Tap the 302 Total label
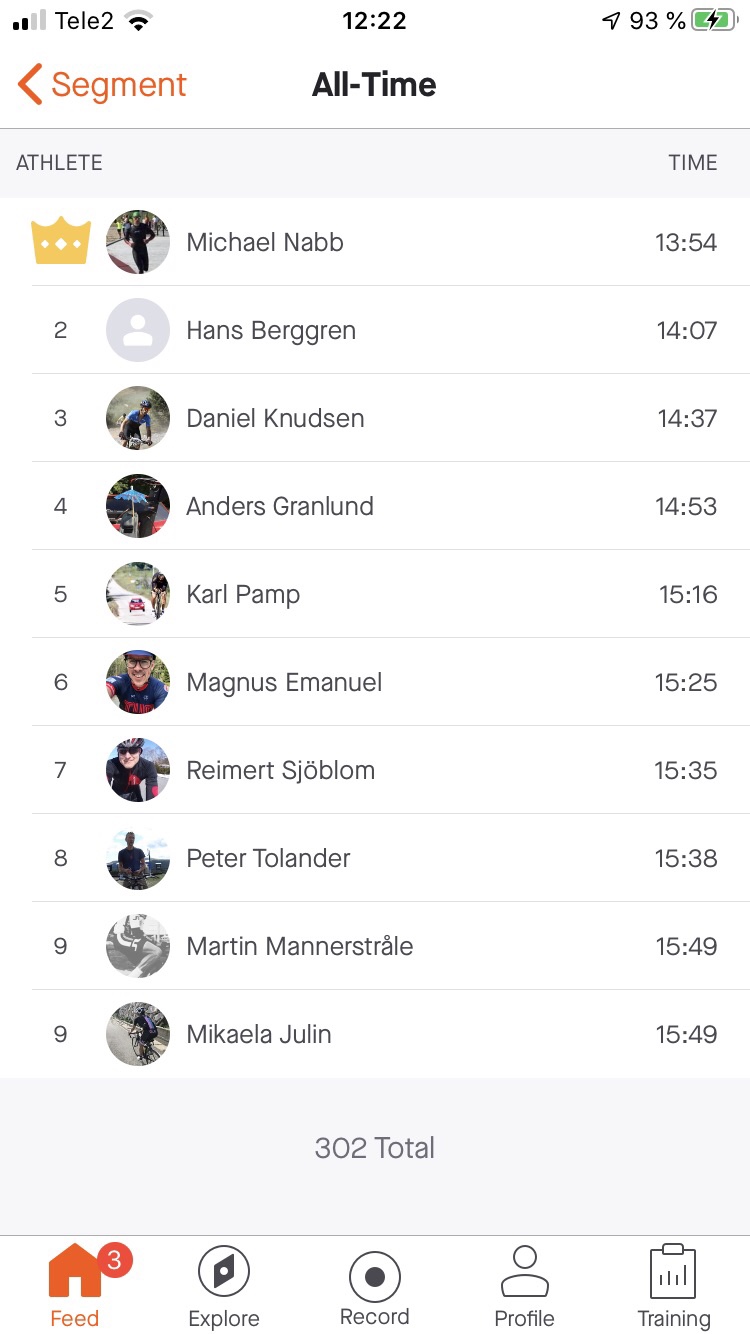This screenshot has height=1334, width=750. point(375,1148)
